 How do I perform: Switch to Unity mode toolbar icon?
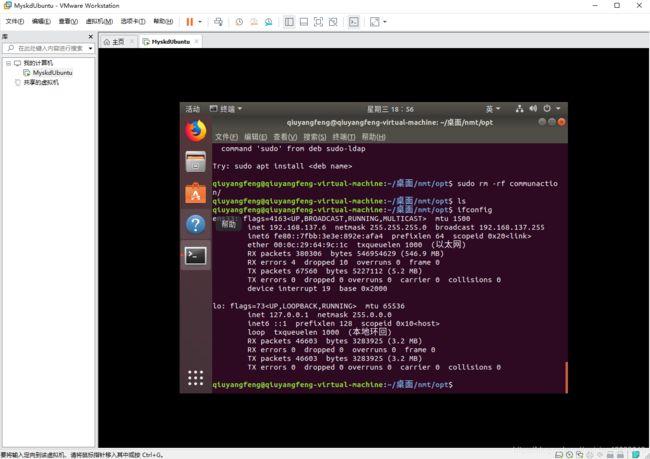333,22
